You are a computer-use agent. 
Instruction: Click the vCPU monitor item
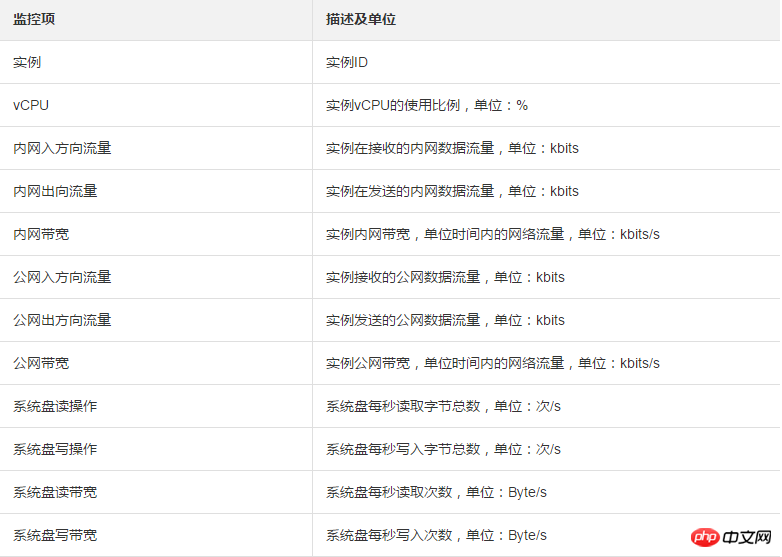[x=31, y=105]
